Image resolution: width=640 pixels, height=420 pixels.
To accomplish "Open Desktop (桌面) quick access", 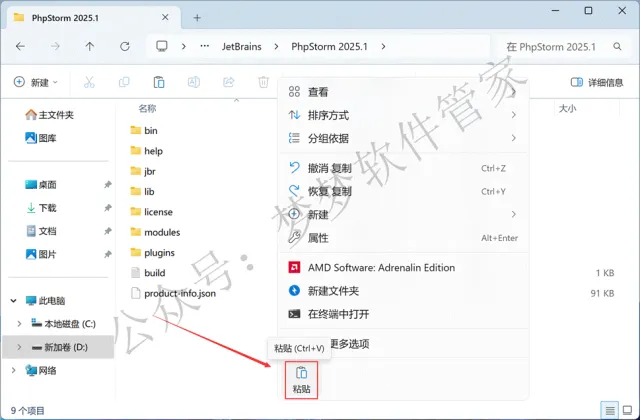I will pos(41,185).
